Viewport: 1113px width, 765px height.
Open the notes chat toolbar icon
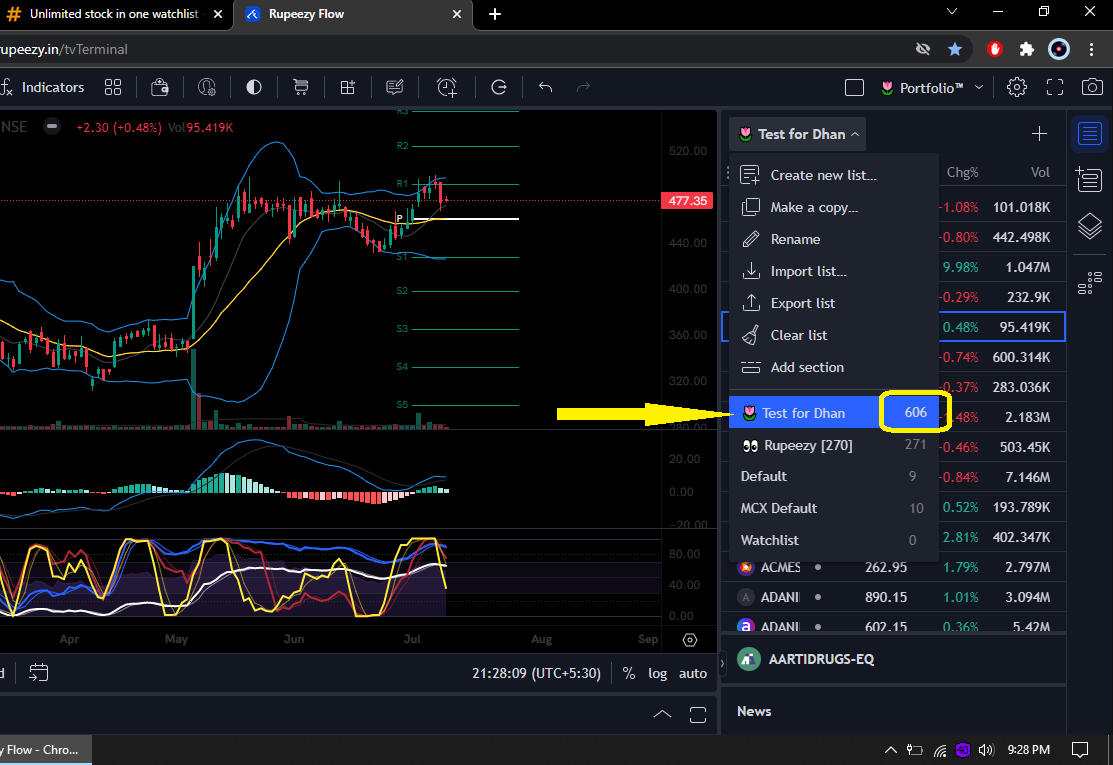point(395,87)
